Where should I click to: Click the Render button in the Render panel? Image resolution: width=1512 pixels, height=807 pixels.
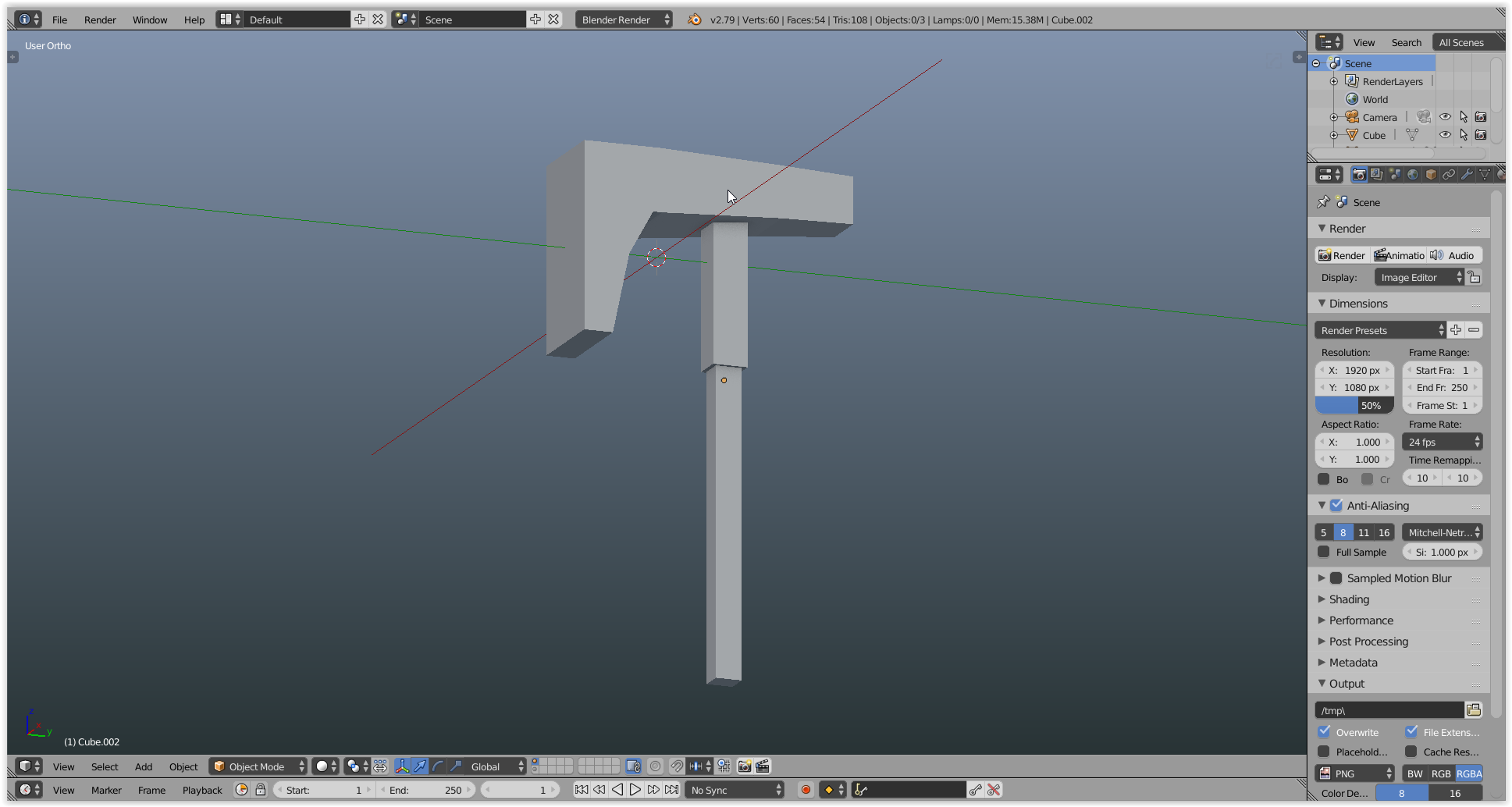pyautogui.click(x=1342, y=255)
